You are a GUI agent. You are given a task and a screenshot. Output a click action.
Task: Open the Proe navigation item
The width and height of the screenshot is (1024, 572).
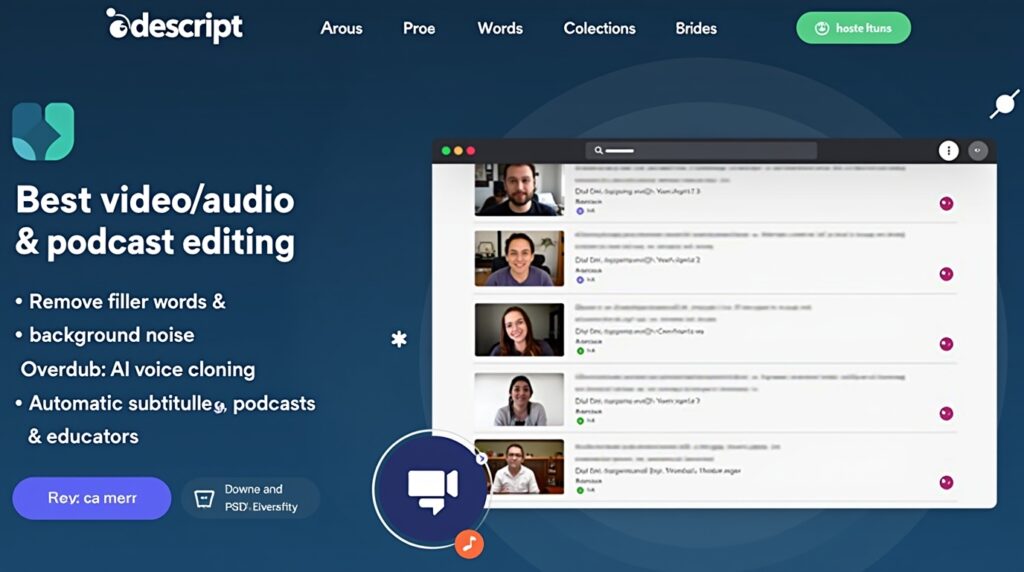419,28
